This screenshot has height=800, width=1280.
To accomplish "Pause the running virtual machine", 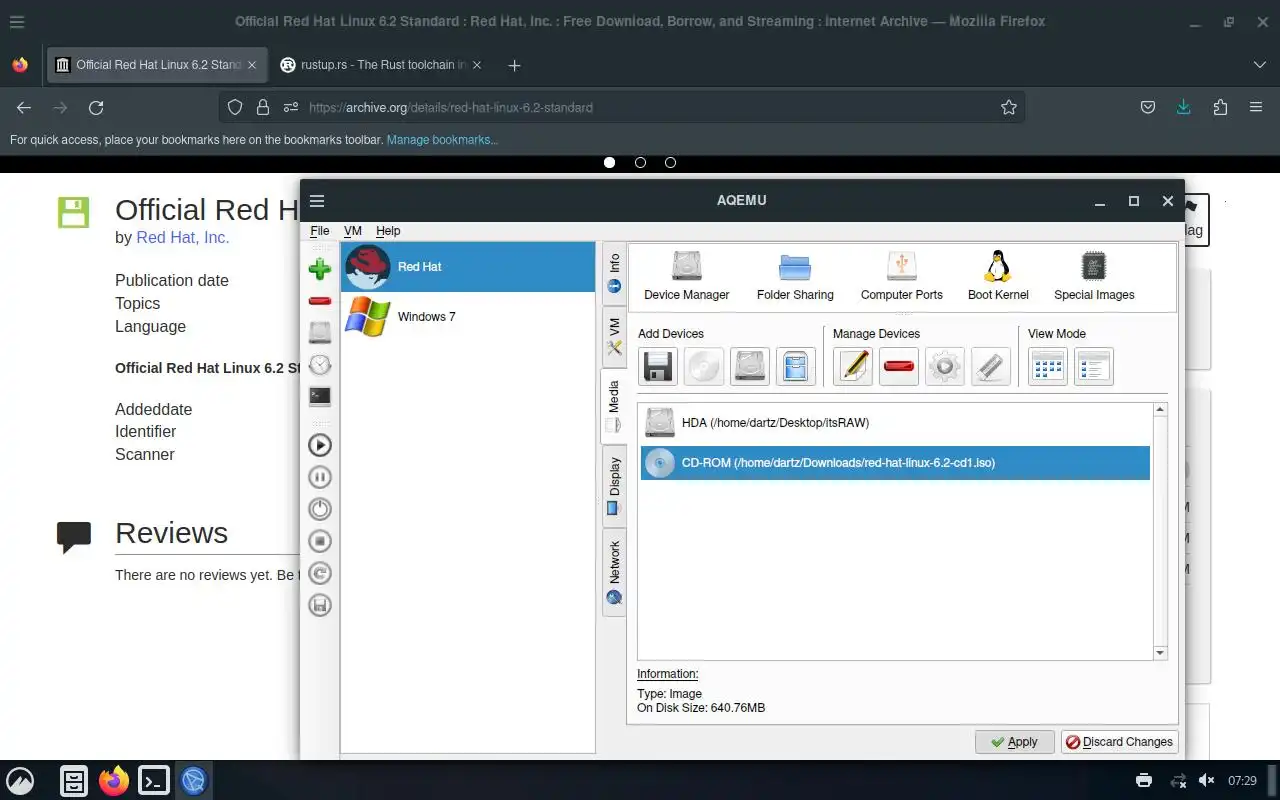I will pyautogui.click(x=320, y=477).
